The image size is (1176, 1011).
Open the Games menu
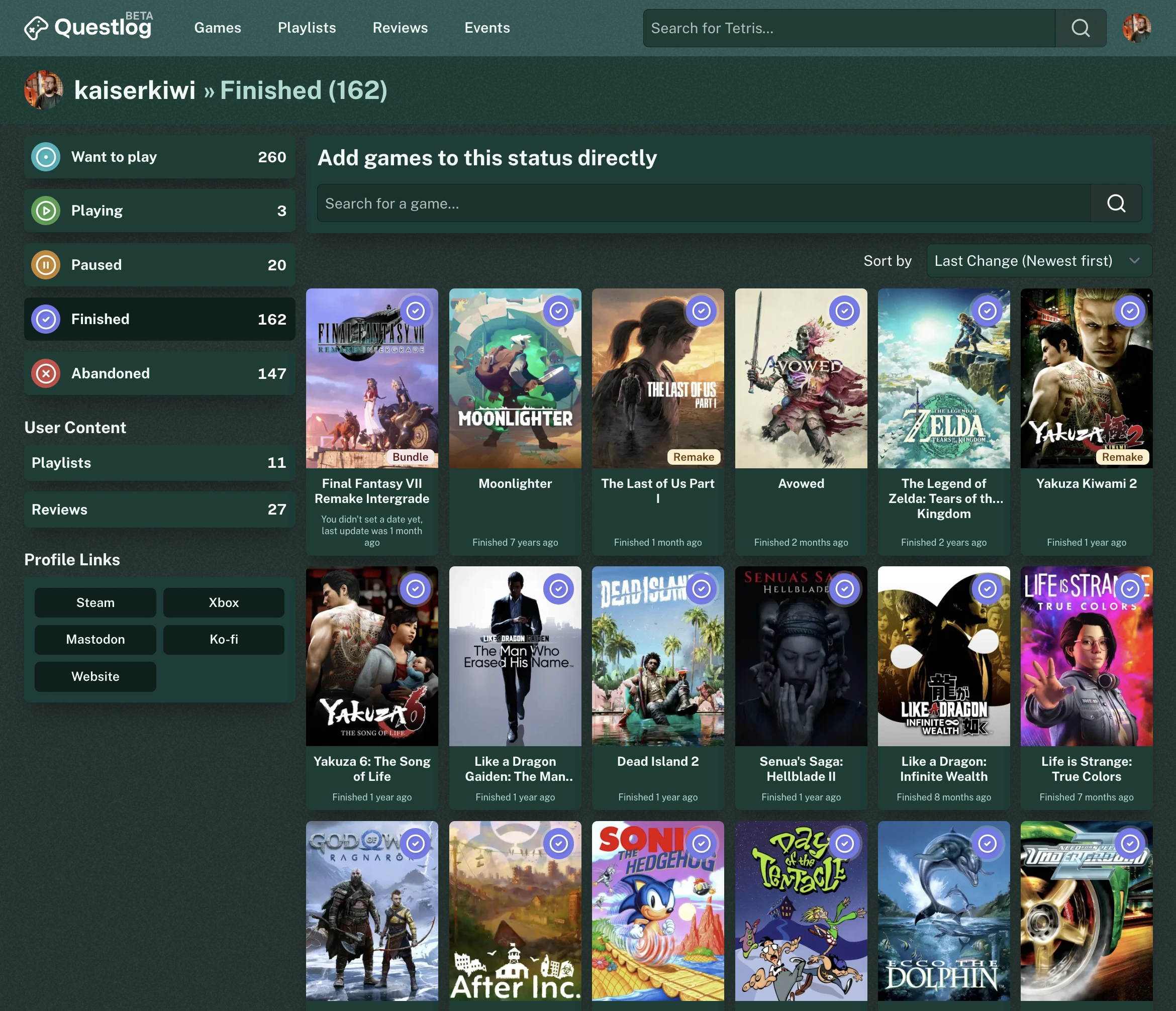coord(218,28)
